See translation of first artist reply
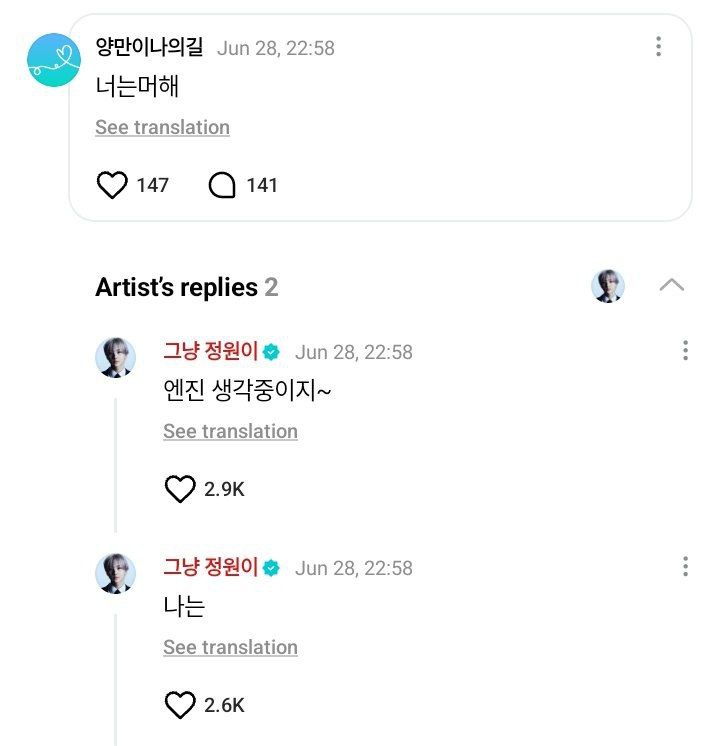Screen dimensions: 720x746 [230, 431]
